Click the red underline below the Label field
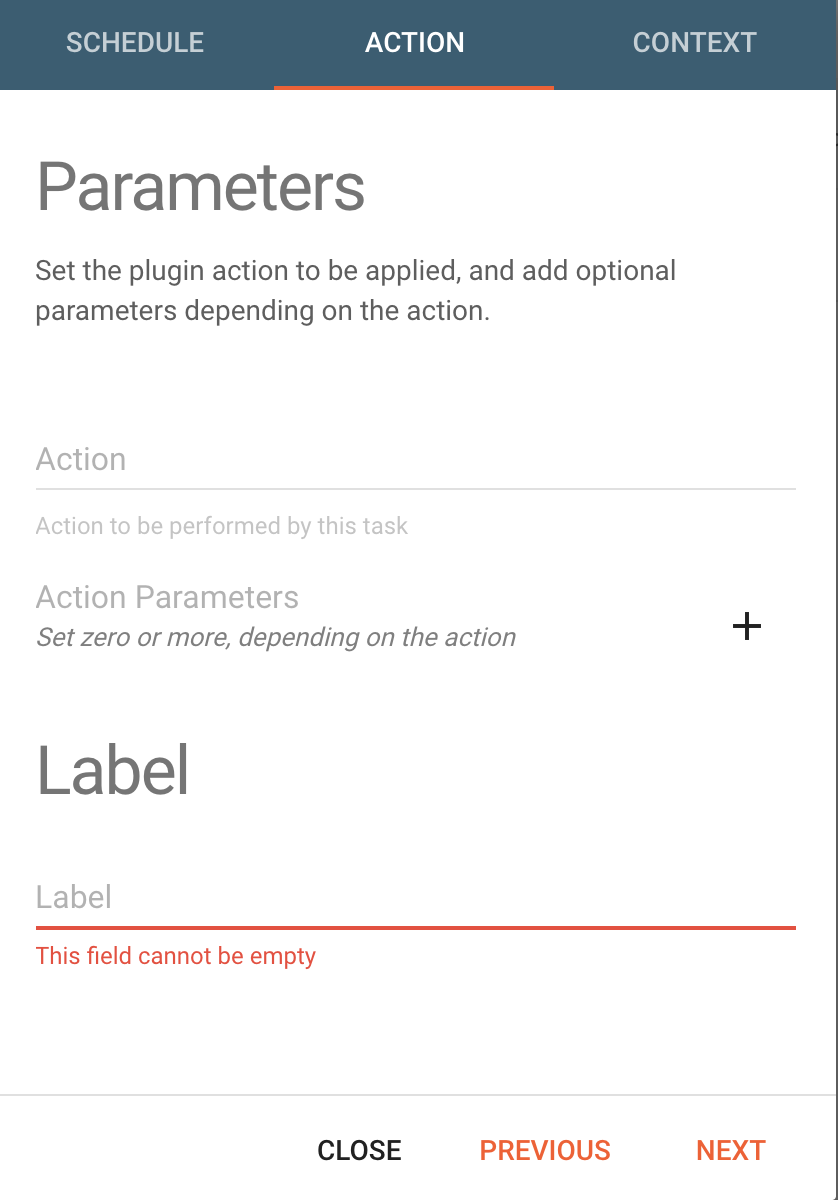Screen dimensions: 838x1200 point(416,928)
